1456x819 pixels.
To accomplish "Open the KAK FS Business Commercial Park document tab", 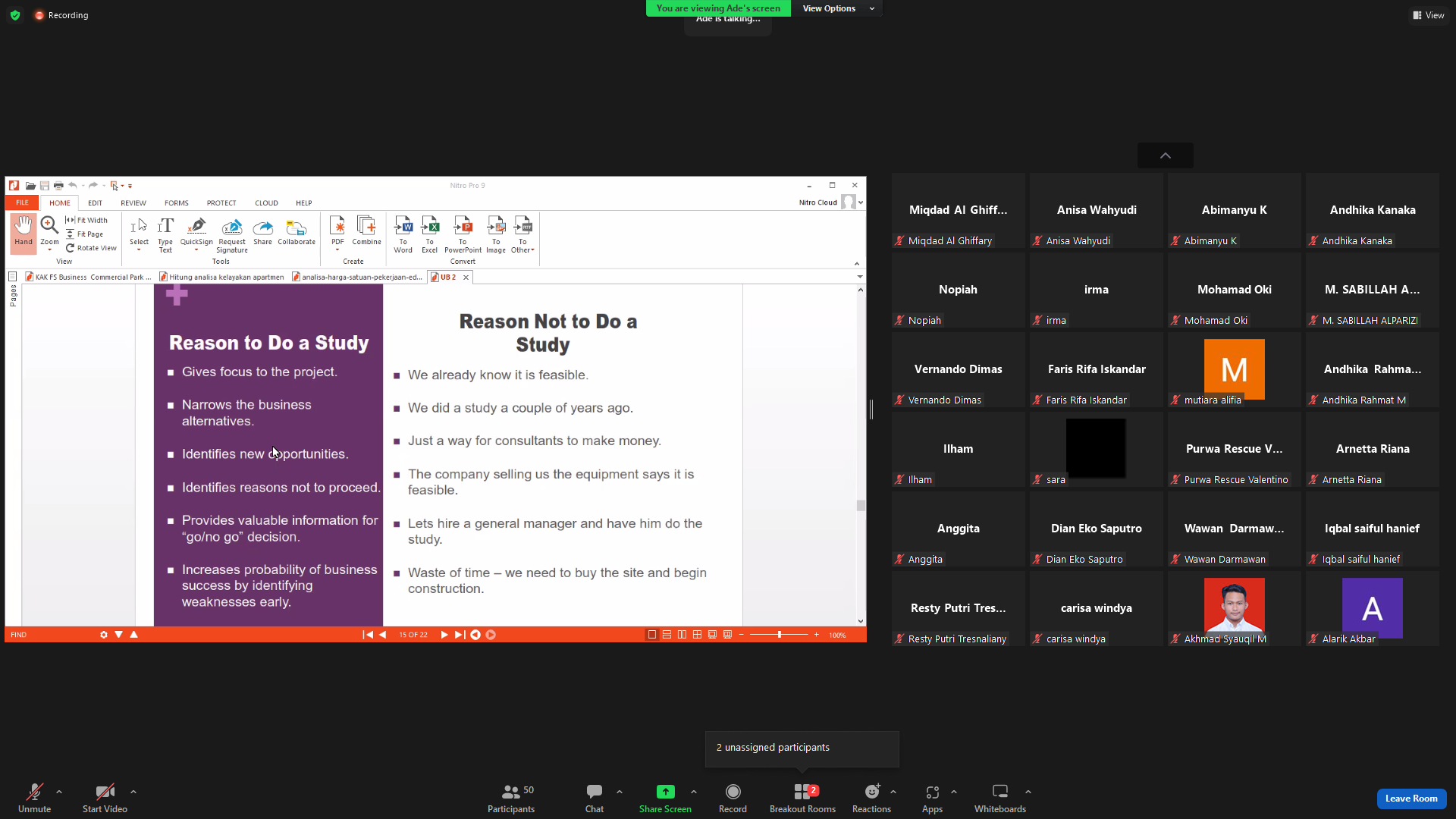I will [89, 277].
